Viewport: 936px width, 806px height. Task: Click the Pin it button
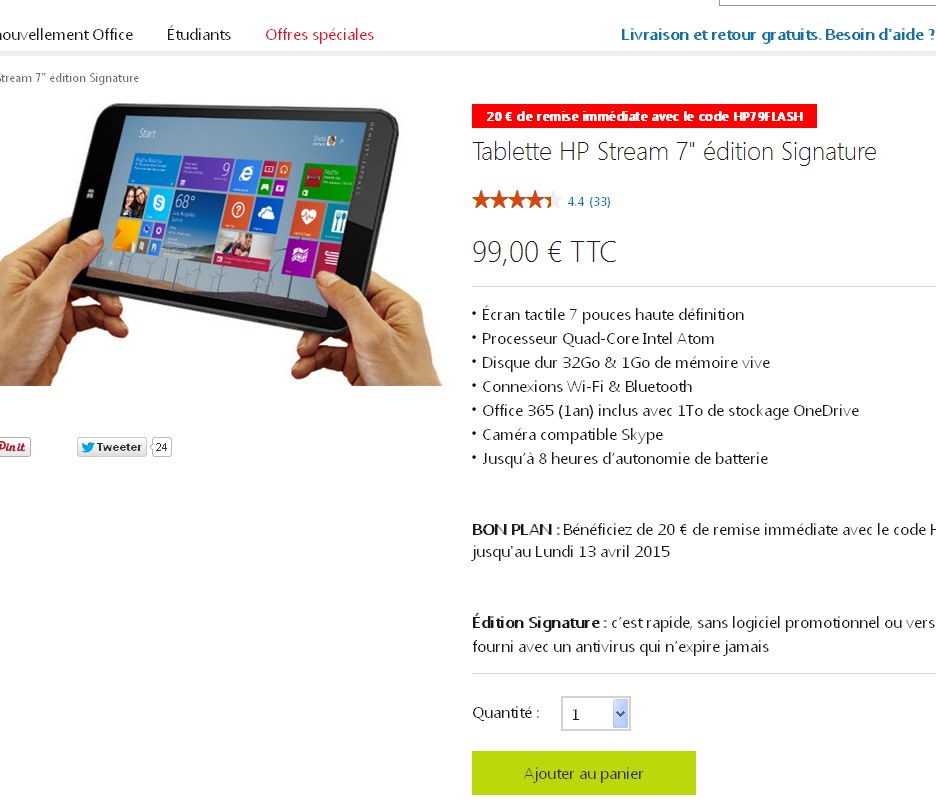(14, 447)
